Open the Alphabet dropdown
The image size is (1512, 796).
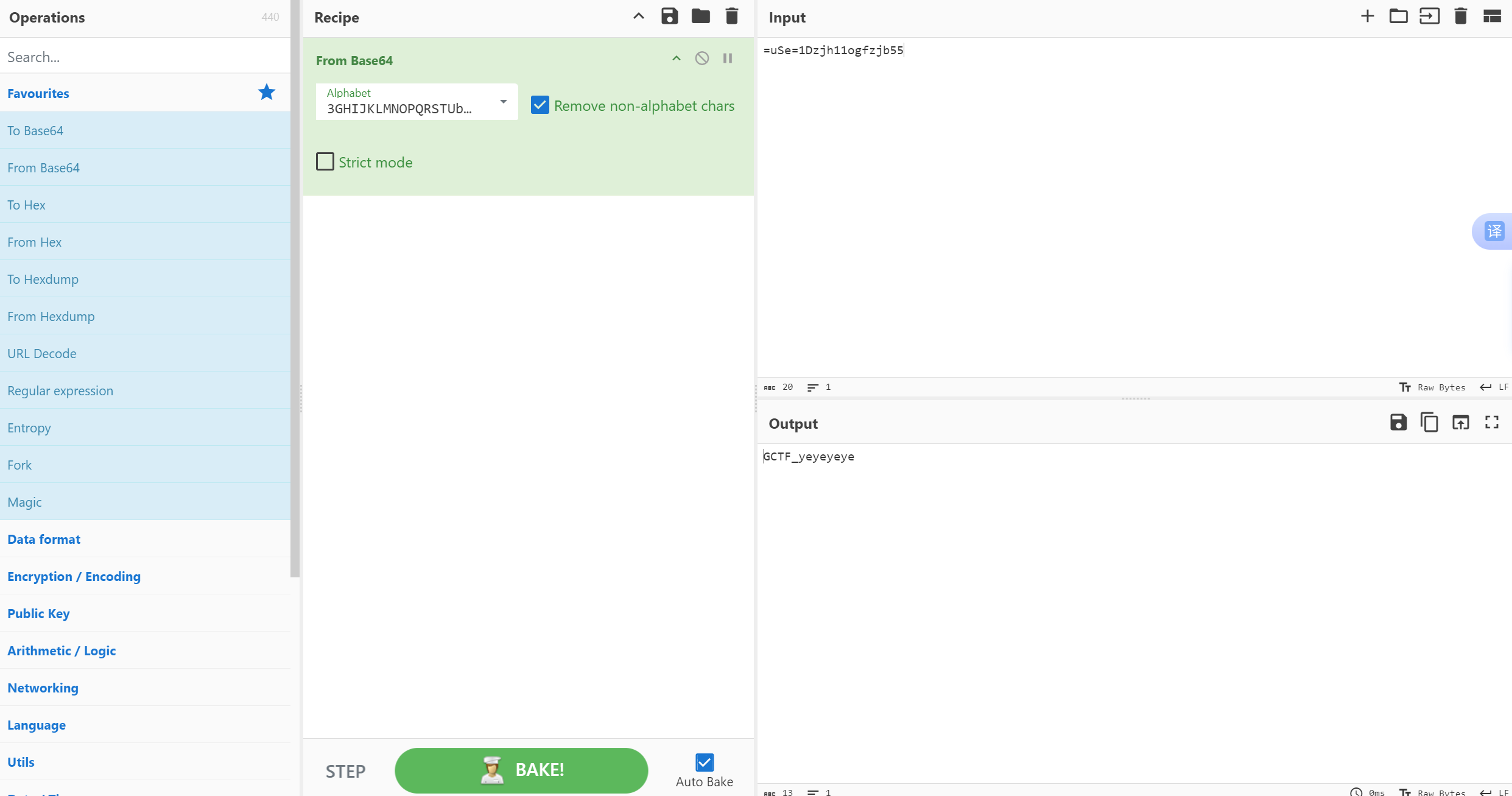(503, 102)
